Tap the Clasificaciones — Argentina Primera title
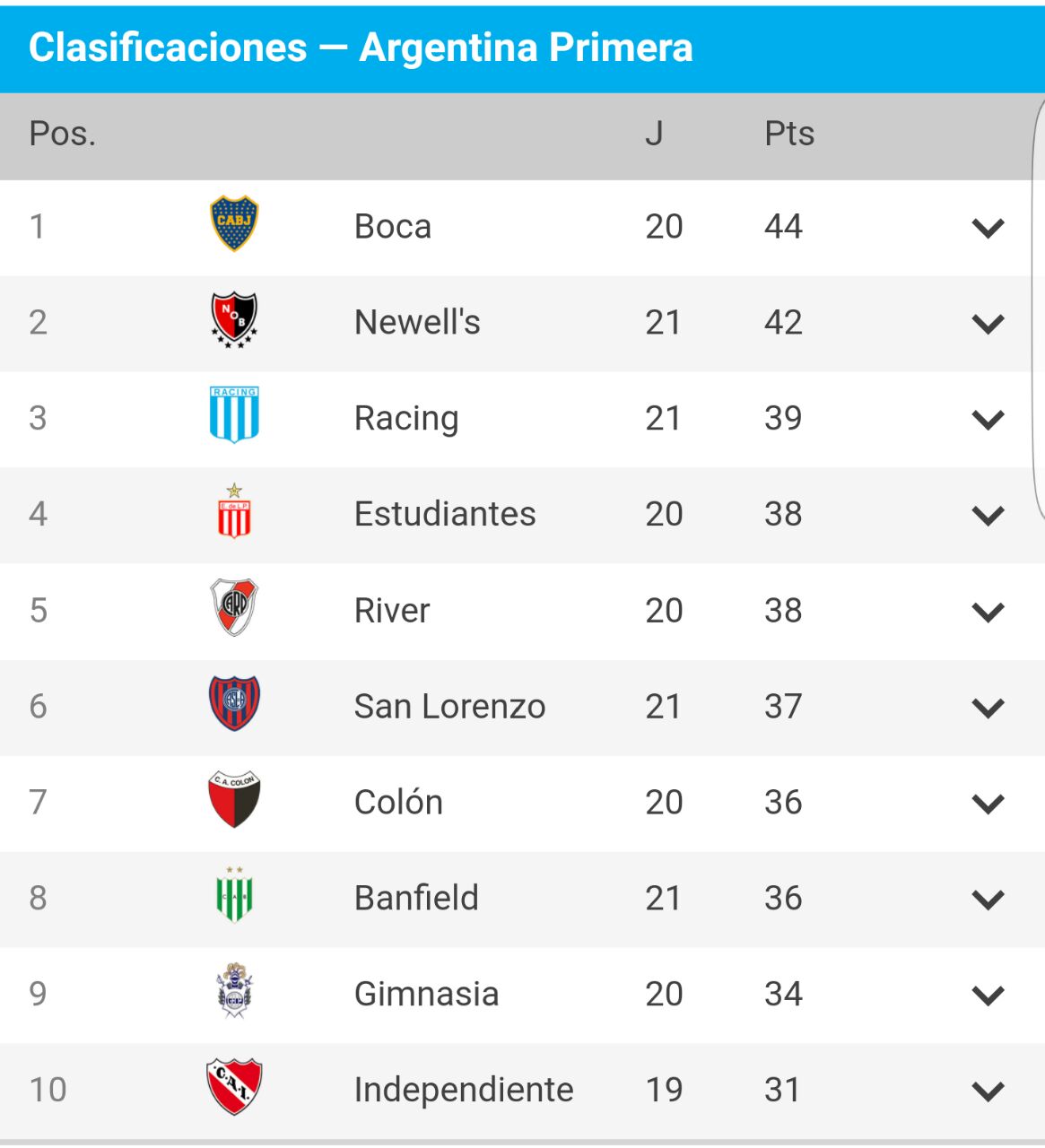Image resolution: width=1045 pixels, height=1148 pixels. 361,48
